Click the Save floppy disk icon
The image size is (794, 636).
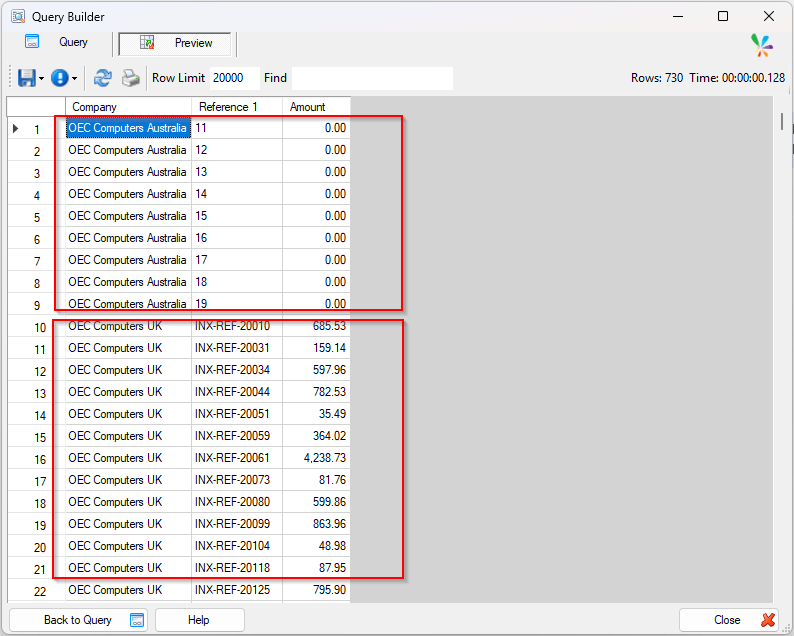[x=26, y=78]
